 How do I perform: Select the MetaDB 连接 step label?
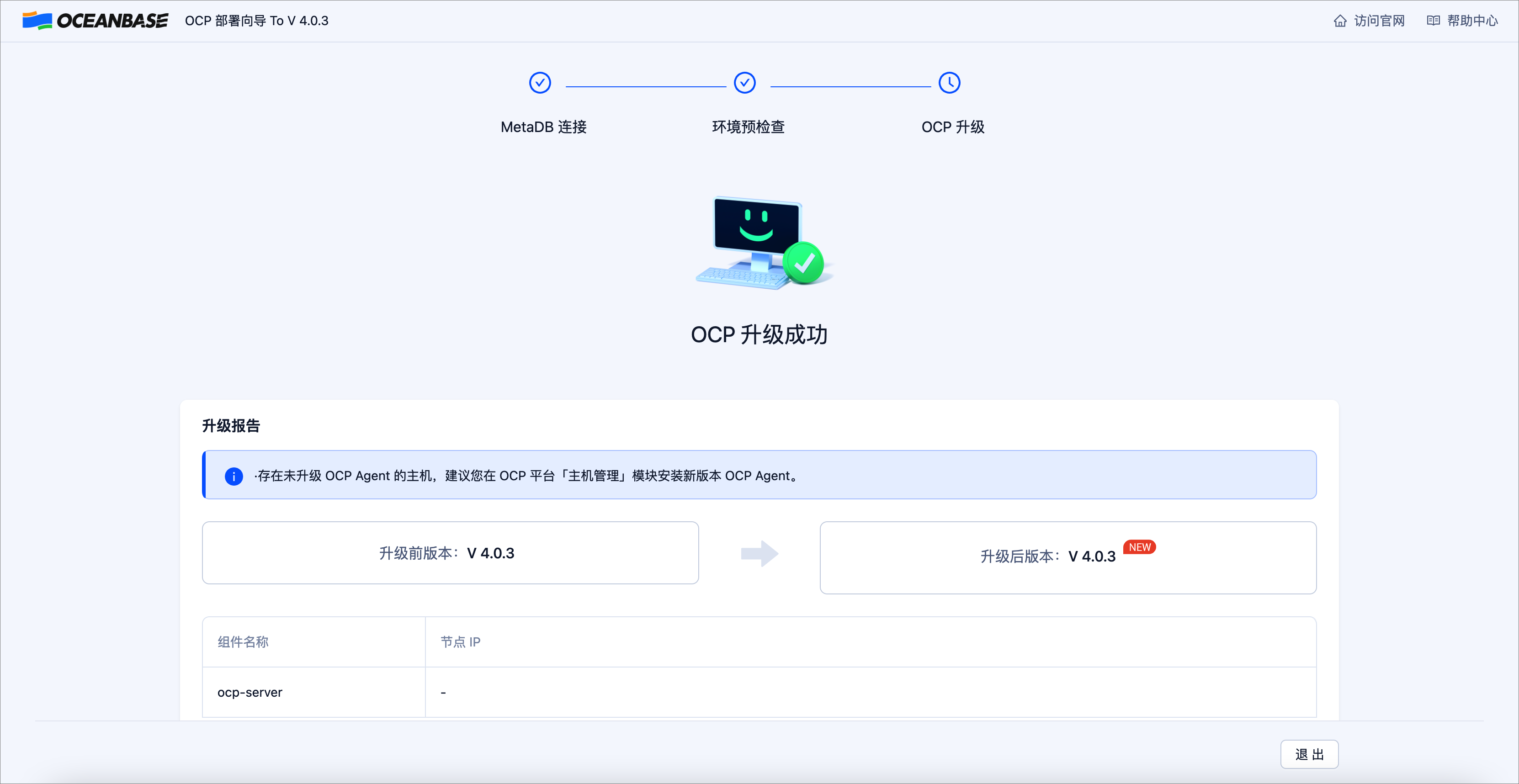[x=543, y=127]
